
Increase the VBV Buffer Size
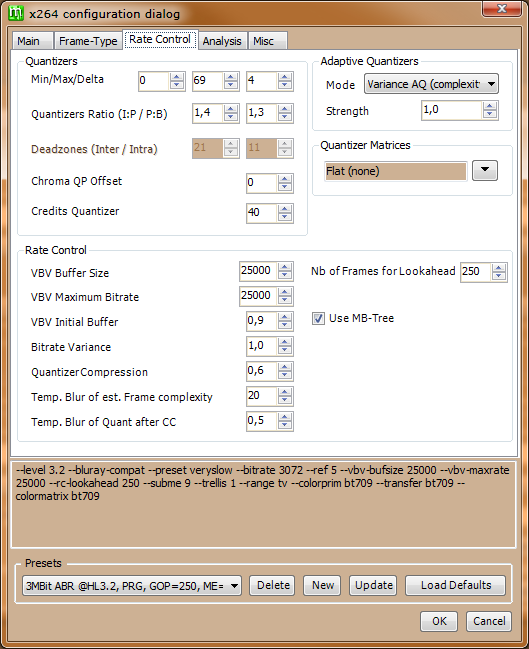(285, 267)
